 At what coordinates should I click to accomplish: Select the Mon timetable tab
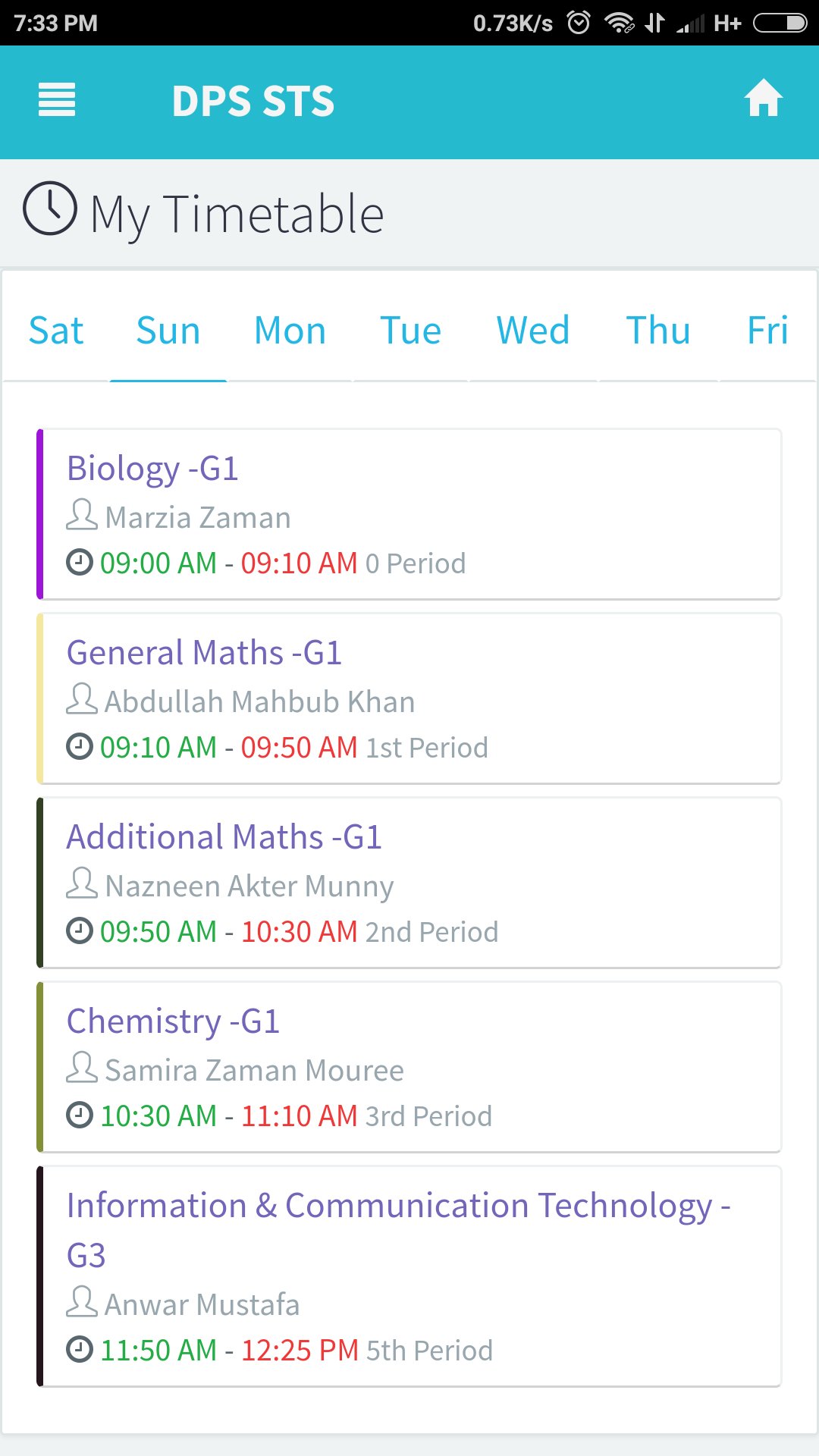point(290,331)
